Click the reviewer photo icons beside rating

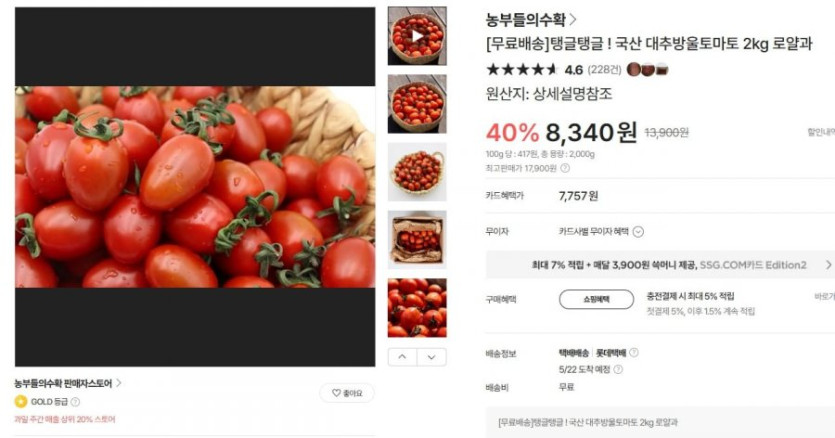pos(647,69)
